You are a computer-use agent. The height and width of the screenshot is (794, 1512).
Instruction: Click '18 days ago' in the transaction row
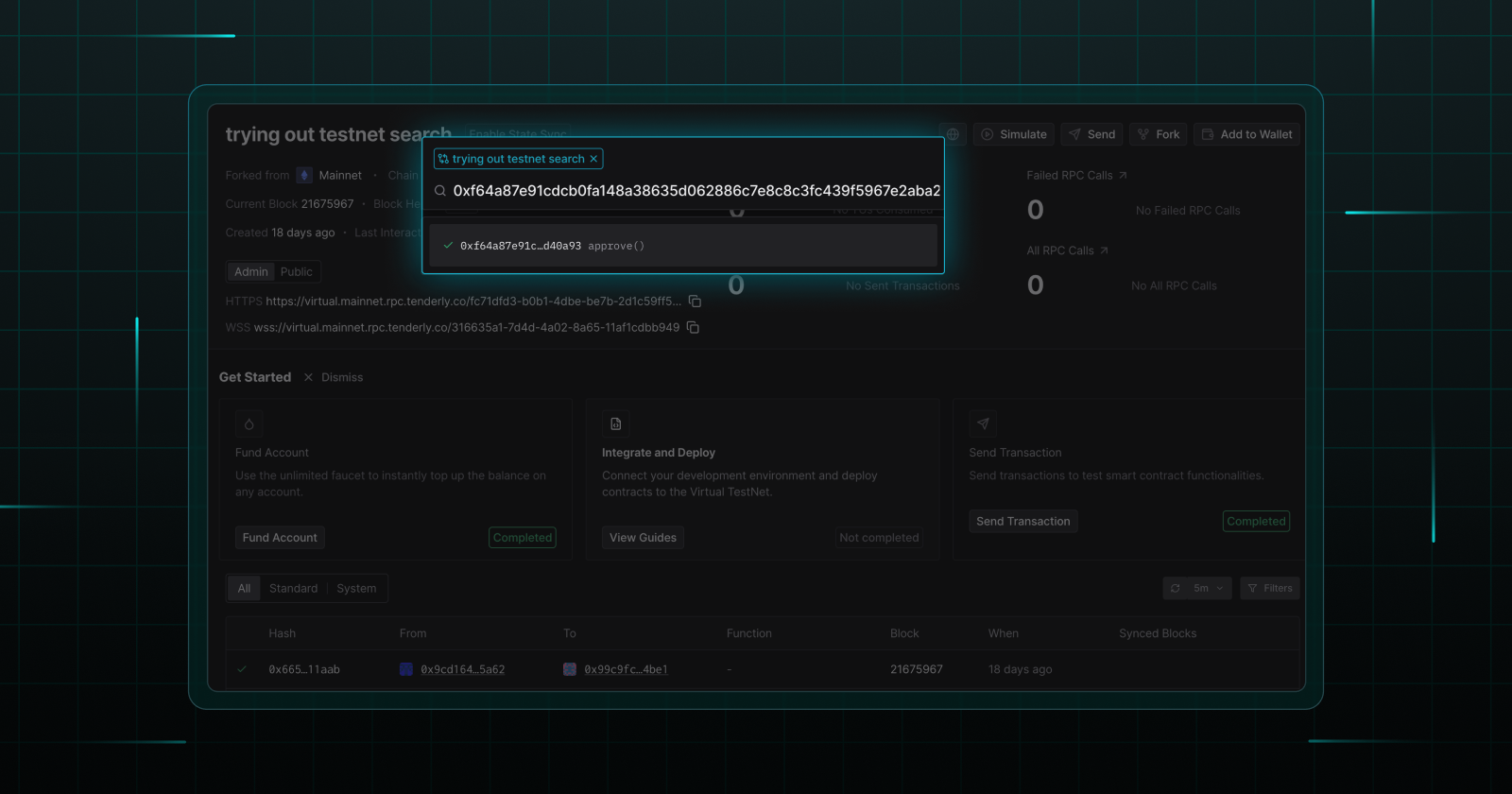(x=1020, y=669)
